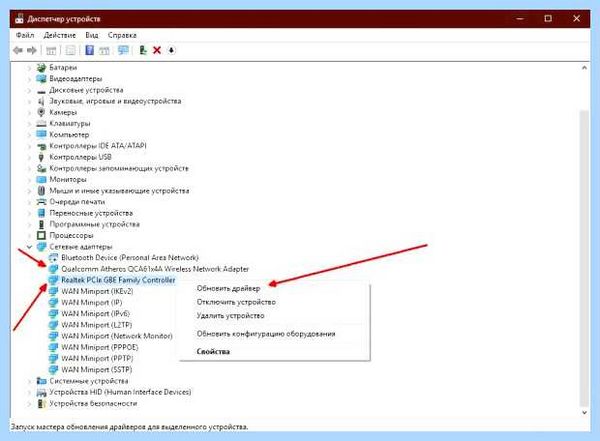Choose Обновить конфигурацию оборудования from context menu
This screenshot has height=441, width=600.
pos(266,334)
